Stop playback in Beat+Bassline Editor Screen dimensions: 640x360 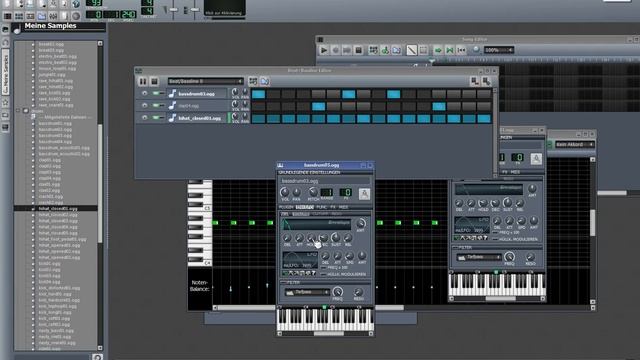click(154, 81)
